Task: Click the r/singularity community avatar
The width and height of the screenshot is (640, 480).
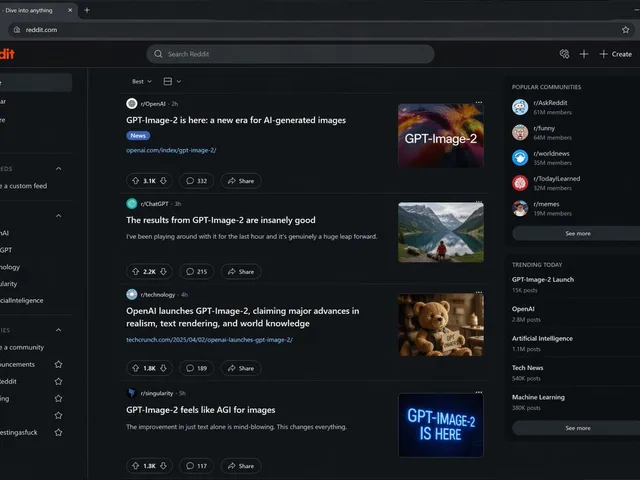Action: pyautogui.click(x=131, y=393)
